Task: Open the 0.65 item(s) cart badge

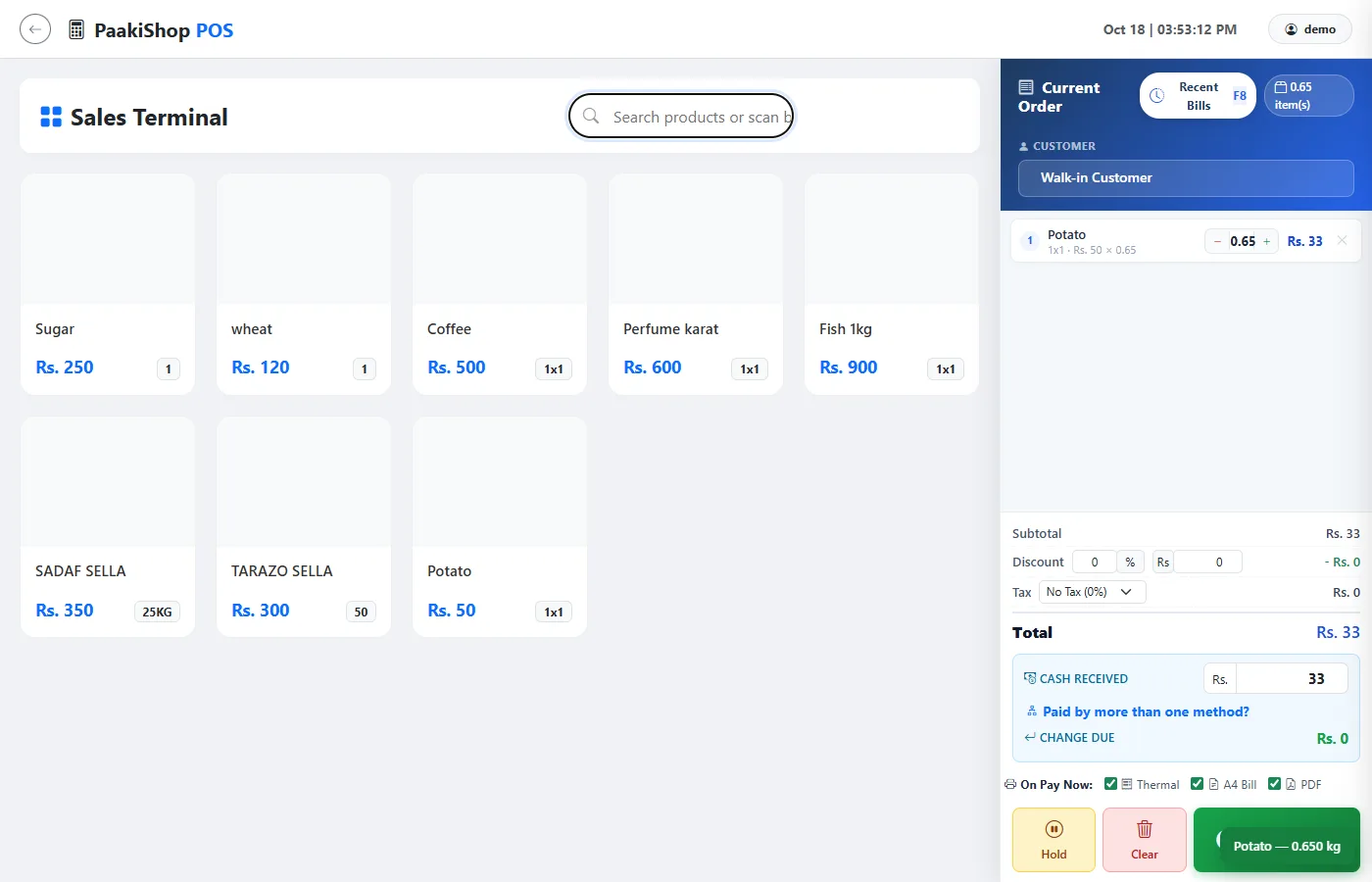Action: click(x=1308, y=95)
